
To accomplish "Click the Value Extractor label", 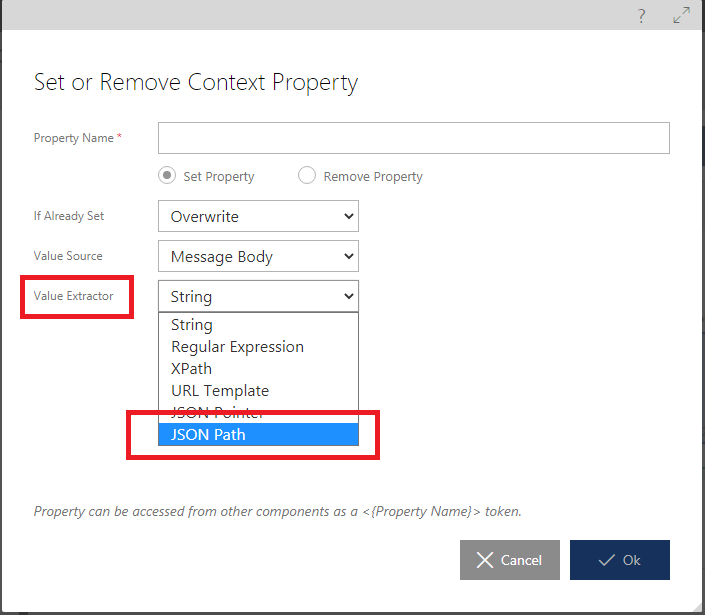I will pos(74,296).
